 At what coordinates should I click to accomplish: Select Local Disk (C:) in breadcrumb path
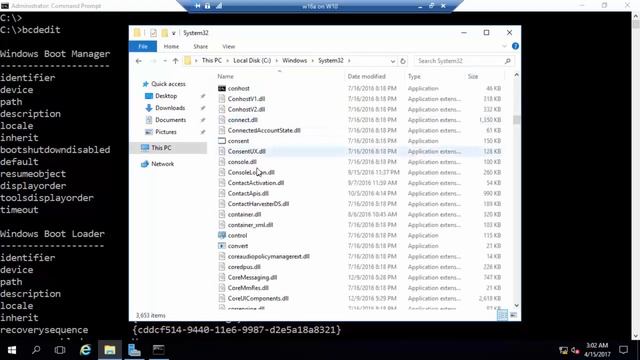pos(252,60)
